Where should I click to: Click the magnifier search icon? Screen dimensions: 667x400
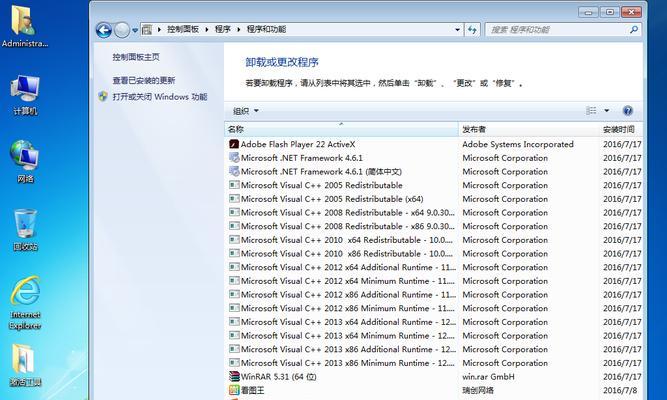[634, 29]
